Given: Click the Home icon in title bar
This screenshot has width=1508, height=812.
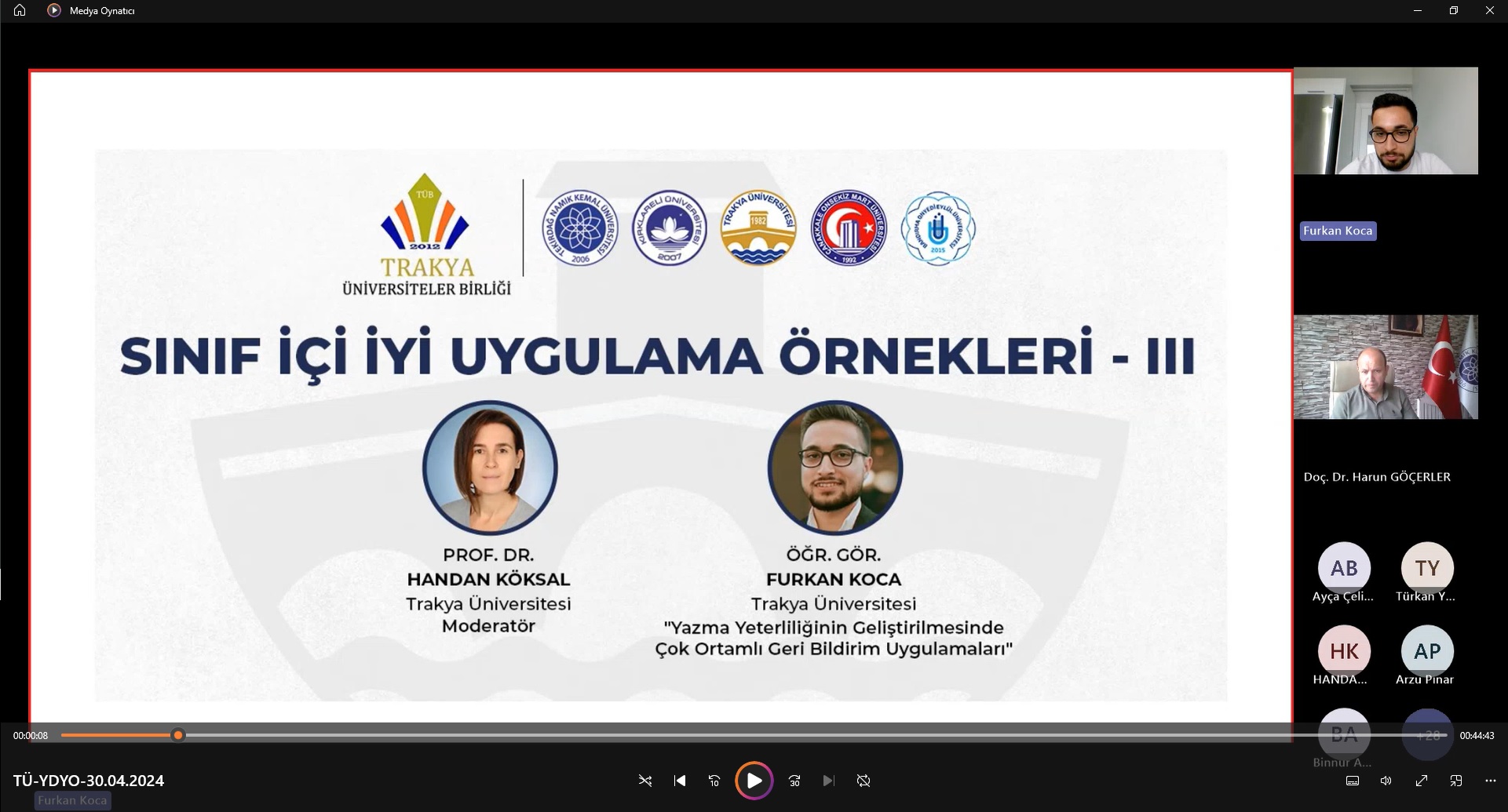Looking at the screenshot, I should click(x=20, y=11).
